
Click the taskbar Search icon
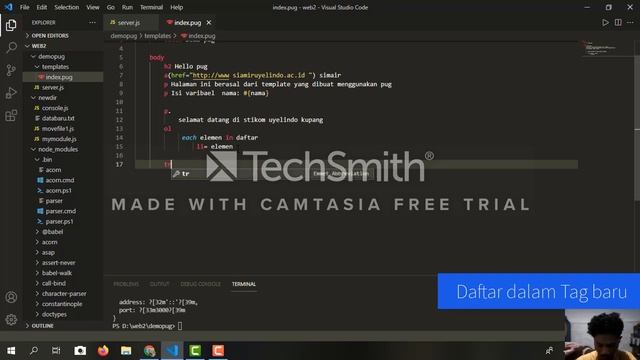point(34,351)
